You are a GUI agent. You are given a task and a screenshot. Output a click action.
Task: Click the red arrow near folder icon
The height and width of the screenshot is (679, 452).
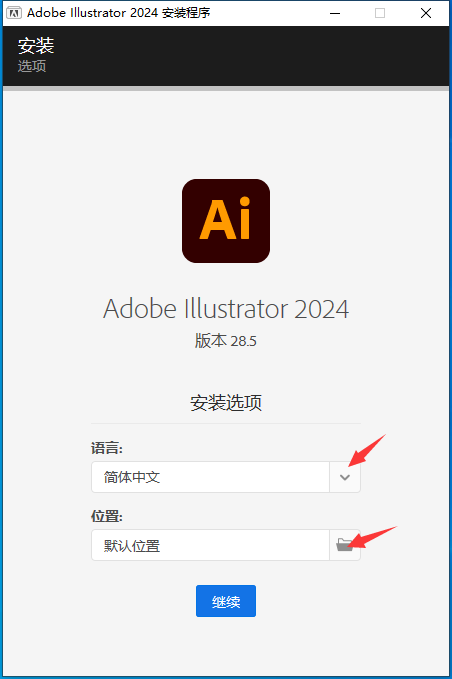click(x=372, y=537)
